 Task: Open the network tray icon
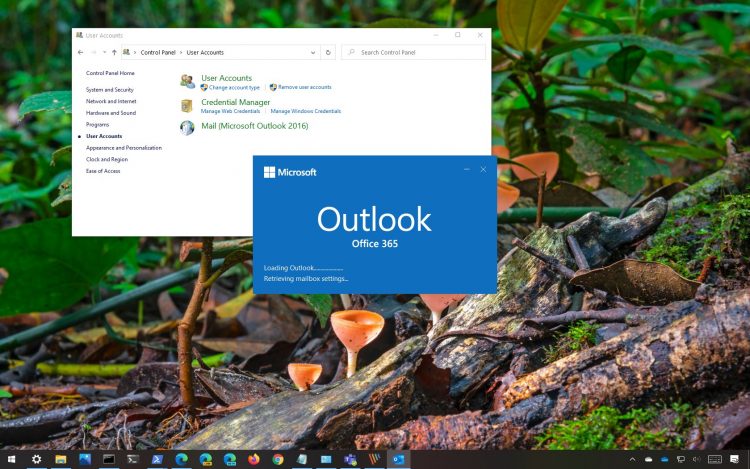click(681, 459)
